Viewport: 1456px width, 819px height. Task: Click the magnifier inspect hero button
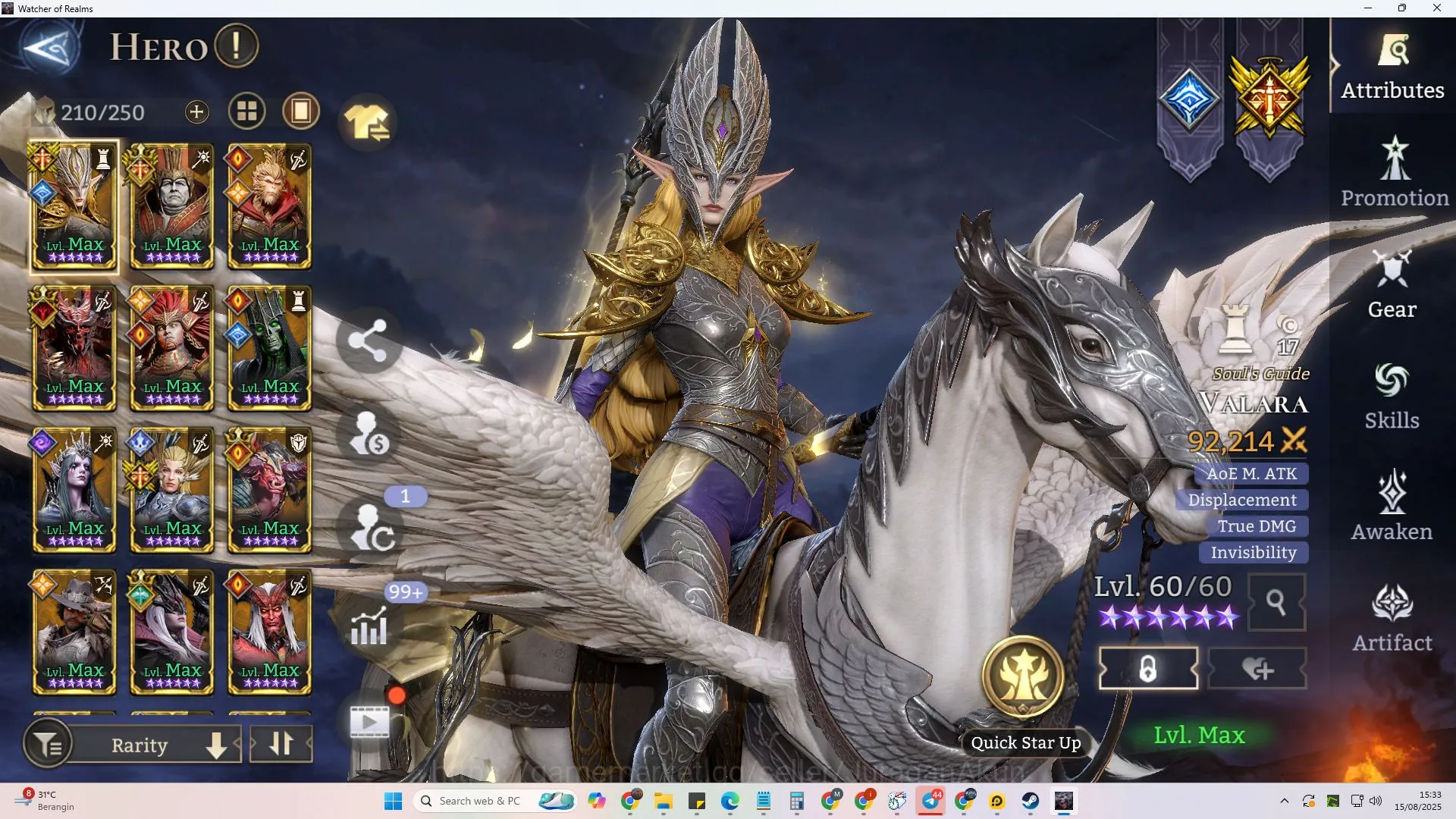click(1276, 602)
